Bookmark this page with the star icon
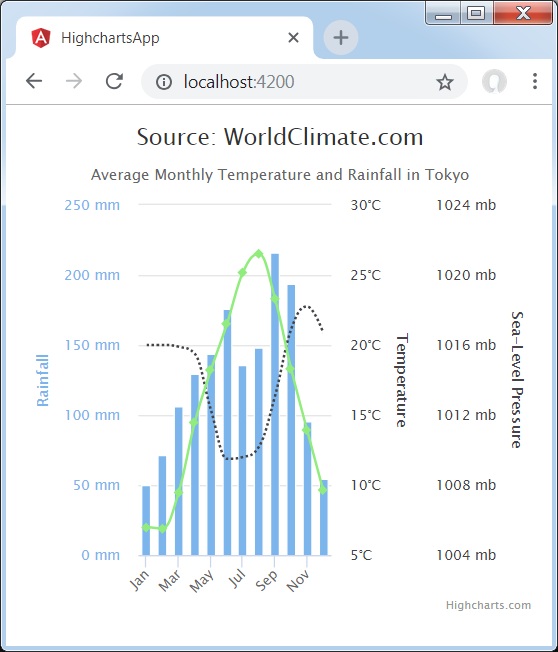The image size is (558, 652). (444, 82)
